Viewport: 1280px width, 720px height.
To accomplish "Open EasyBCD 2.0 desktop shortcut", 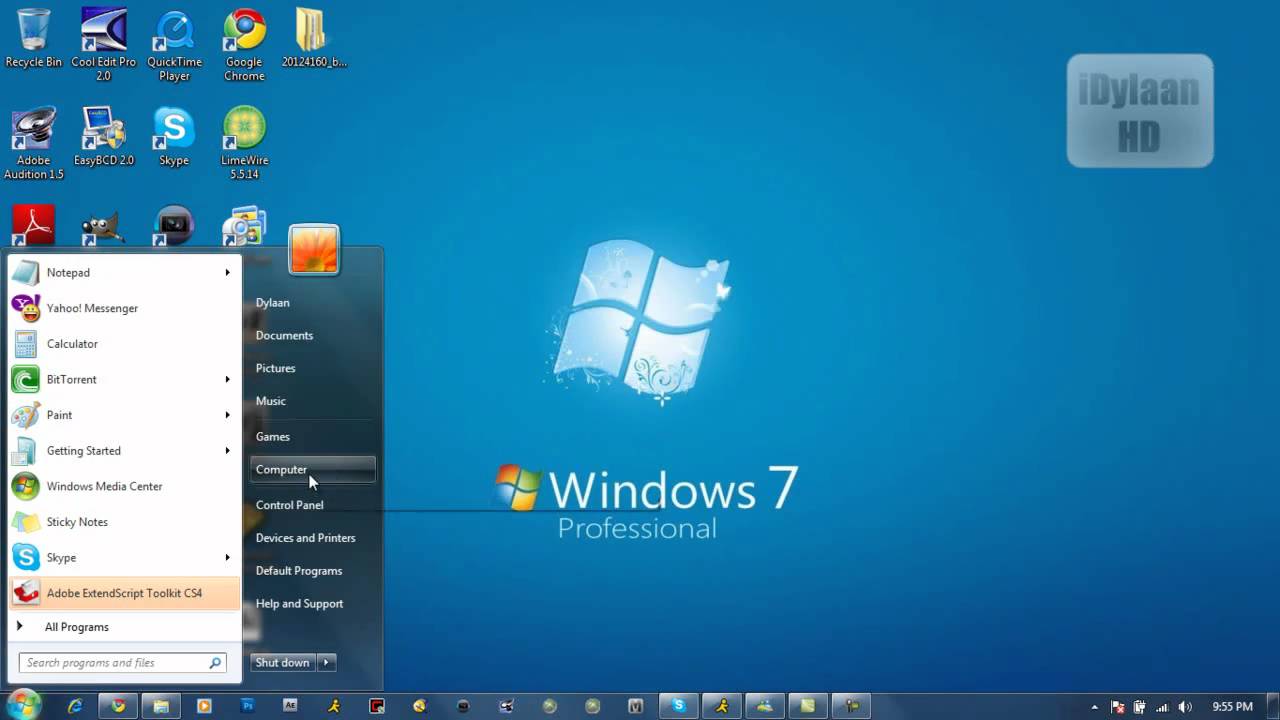I will [x=103, y=136].
